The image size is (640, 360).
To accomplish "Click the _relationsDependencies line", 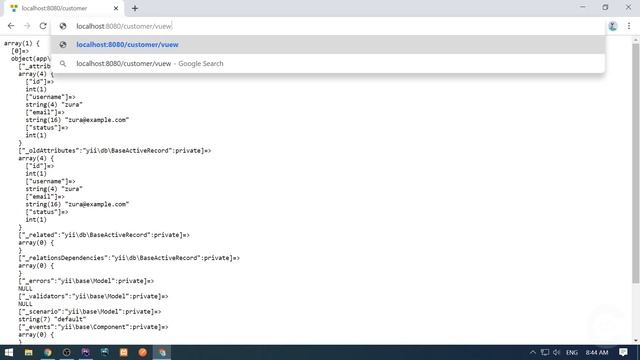I will [129, 258].
